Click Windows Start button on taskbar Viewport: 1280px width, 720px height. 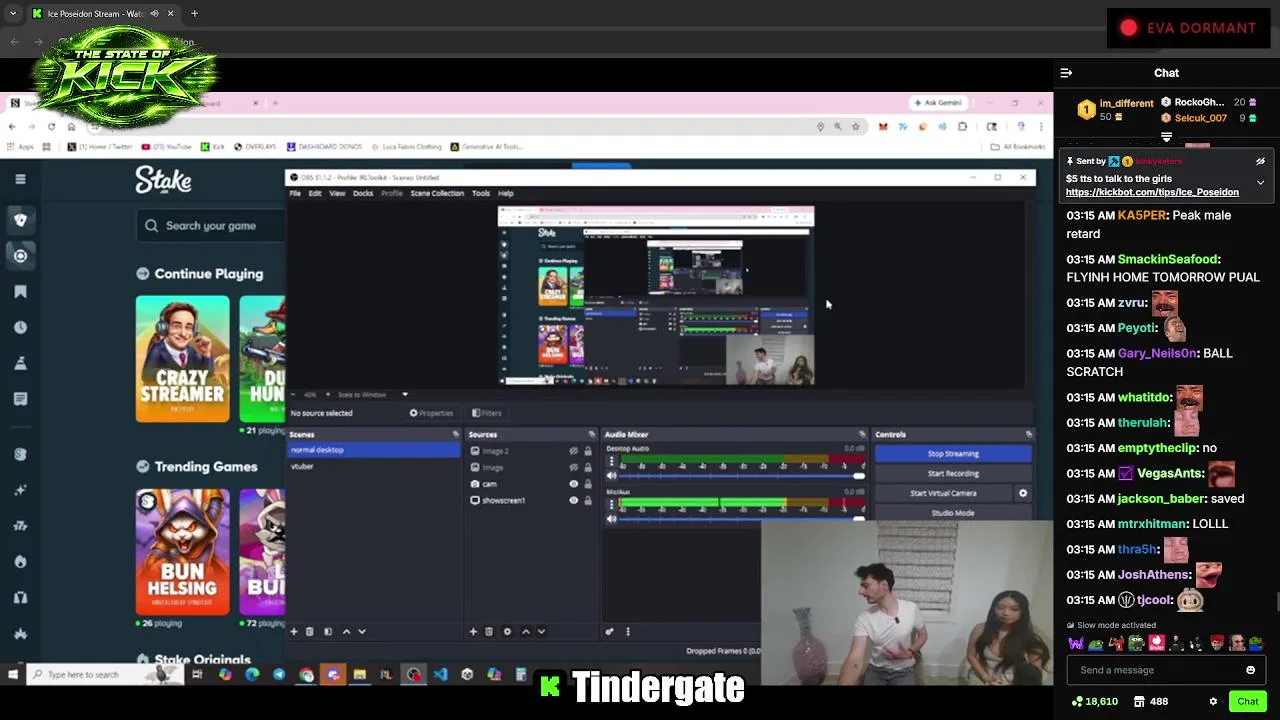coord(12,675)
